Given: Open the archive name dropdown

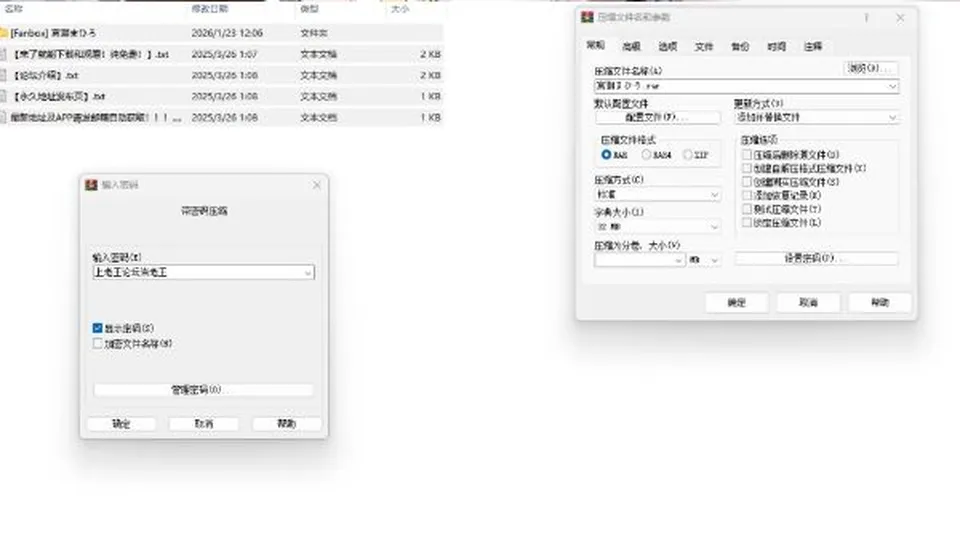Looking at the screenshot, I should (x=892, y=86).
